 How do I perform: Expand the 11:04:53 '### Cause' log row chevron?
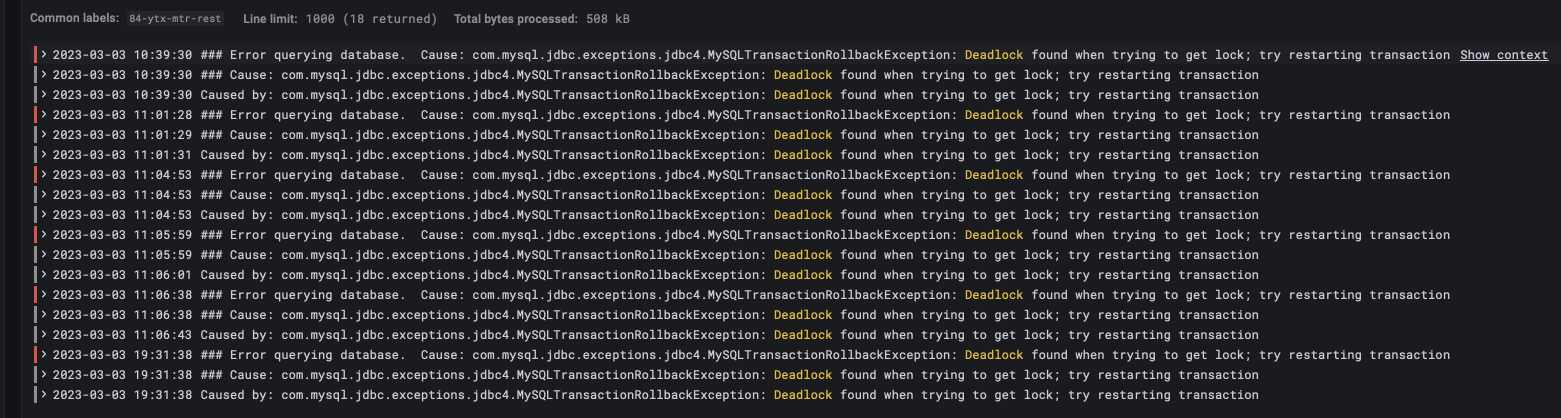pyautogui.click(x=44, y=195)
